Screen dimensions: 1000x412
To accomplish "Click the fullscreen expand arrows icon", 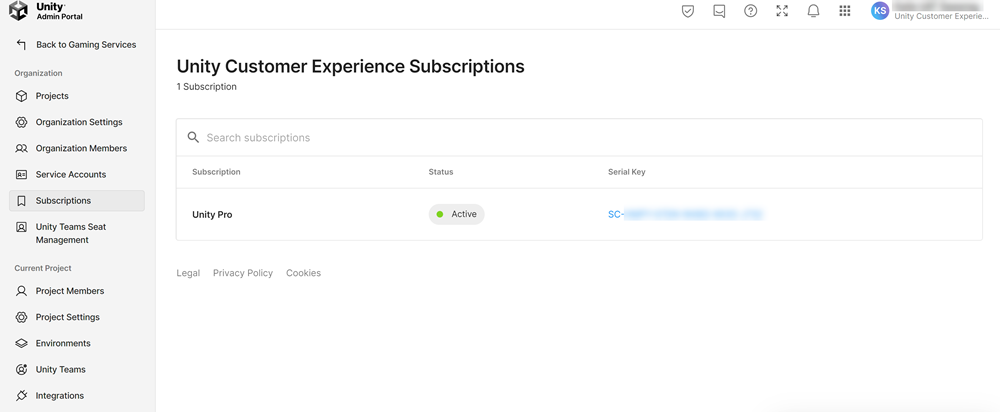I will pyautogui.click(x=782, y=11).
